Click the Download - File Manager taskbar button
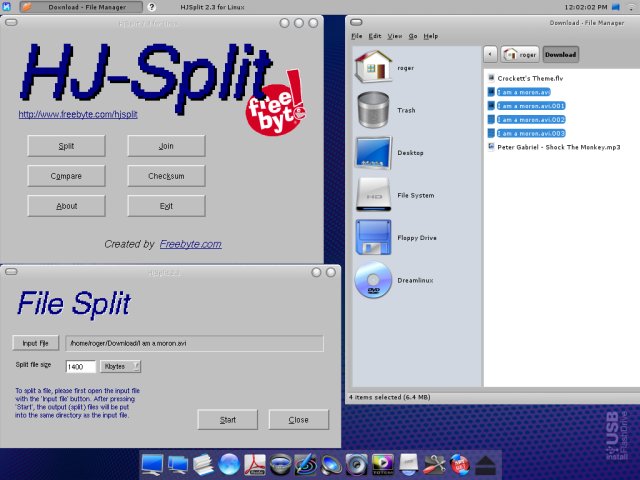This screenshot has height=480, width=640. pos(81,7)
